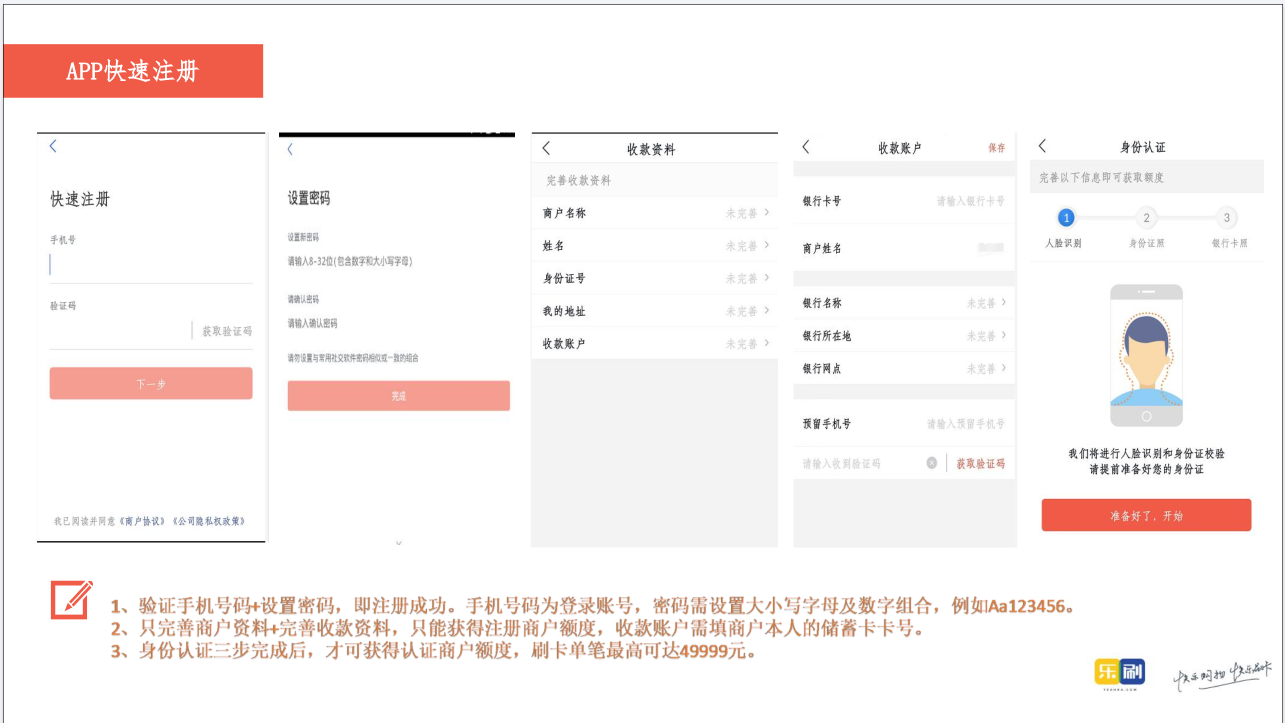Select step 2 身份证照 circle
This screenshot has width=1285, height=723.
[1146, 218]
